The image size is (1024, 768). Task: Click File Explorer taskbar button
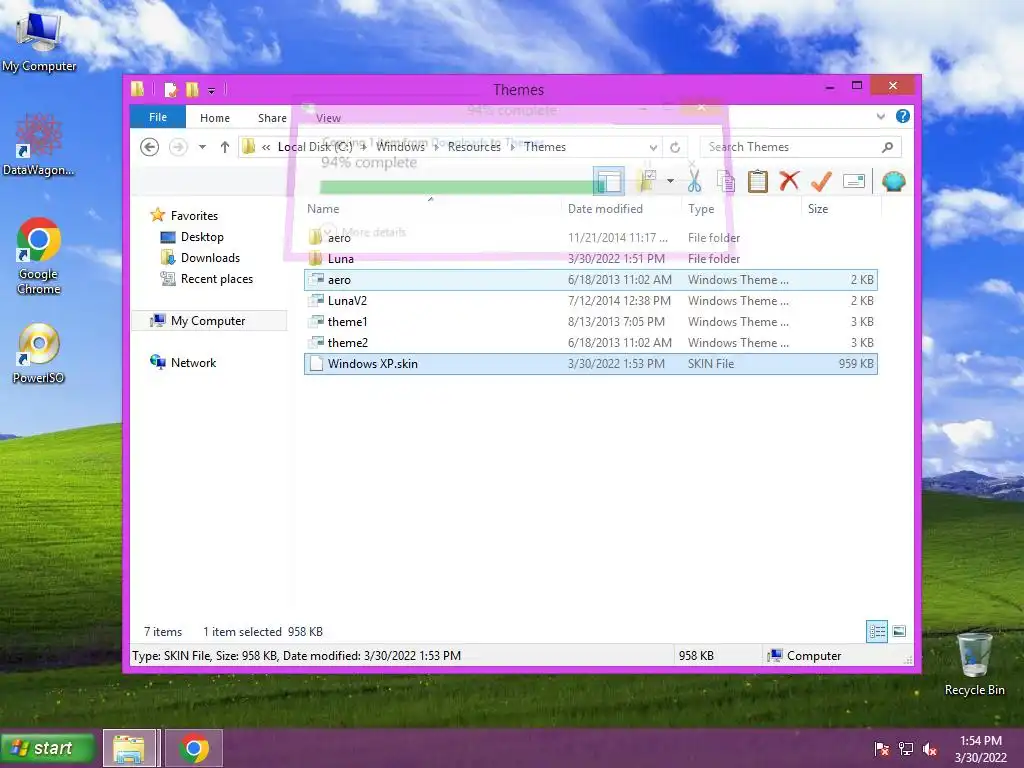click(x=130, y=748)
